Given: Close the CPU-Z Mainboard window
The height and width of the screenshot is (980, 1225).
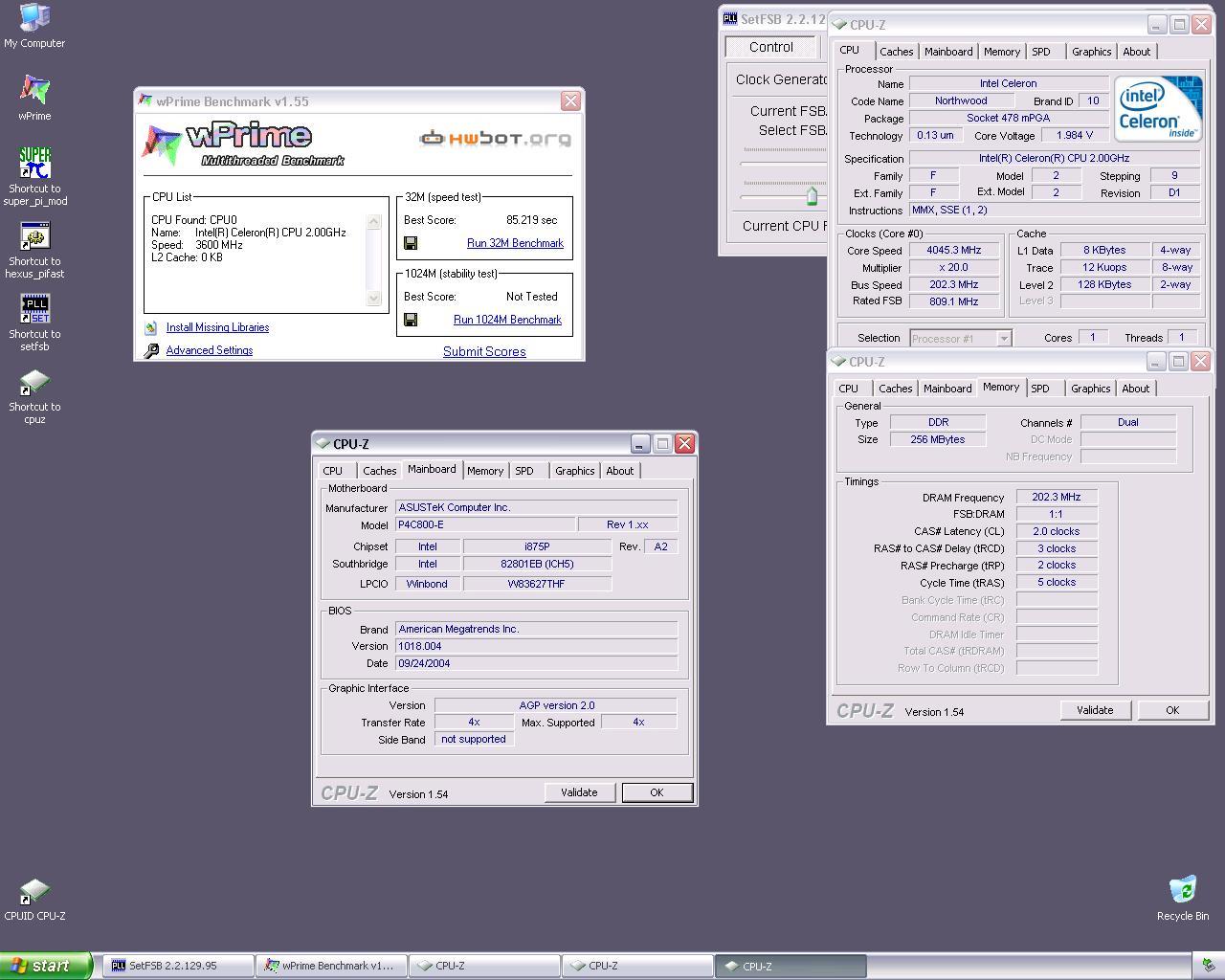Looking at the screenshot, I should coord(684,443).
